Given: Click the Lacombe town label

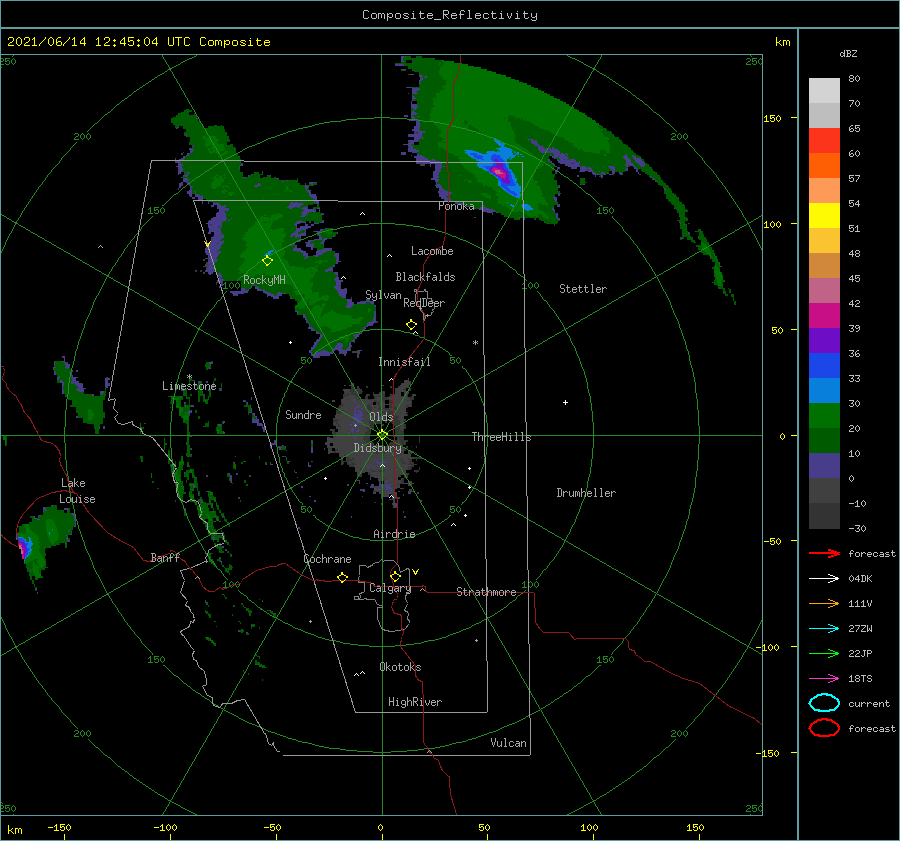Looking at the screenshot, I should point(432,251).
